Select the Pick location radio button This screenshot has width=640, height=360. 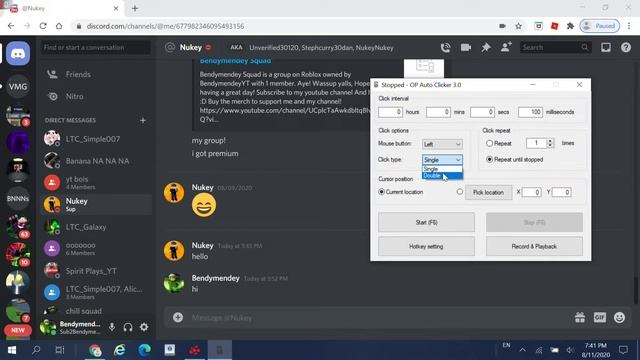pyautogui.click(x=460, y=191)
